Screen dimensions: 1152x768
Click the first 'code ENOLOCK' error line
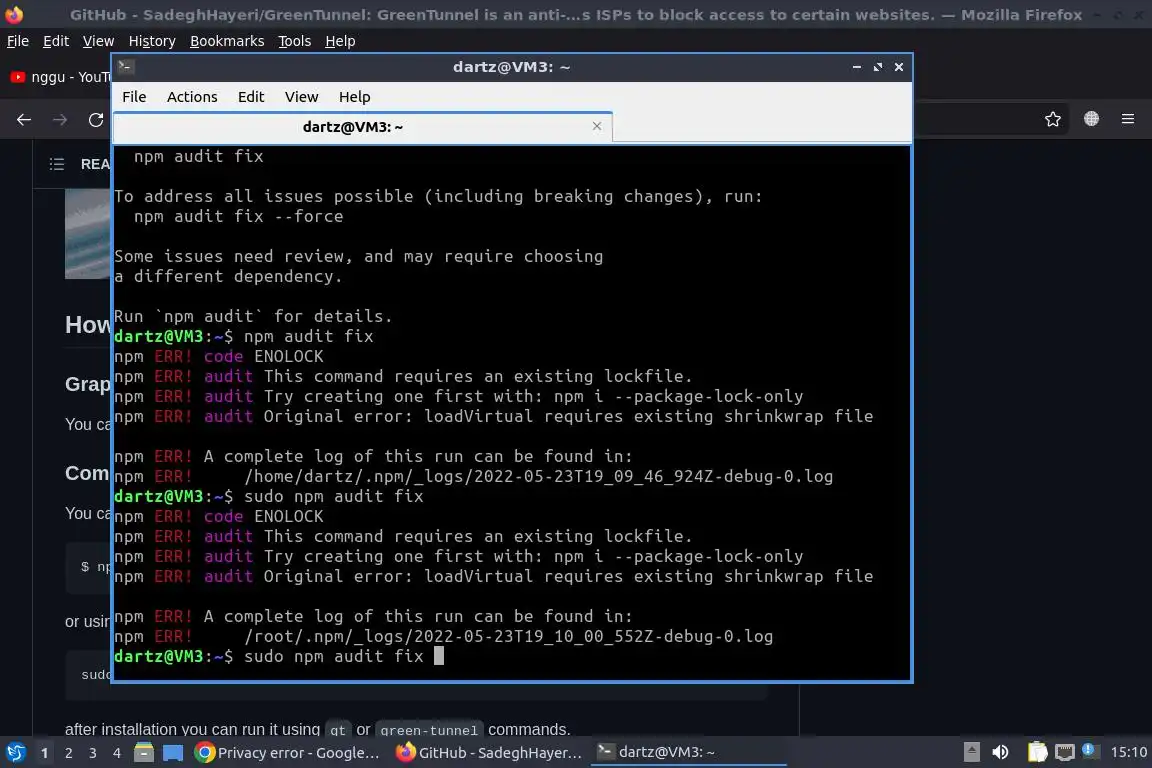point(219,356)
